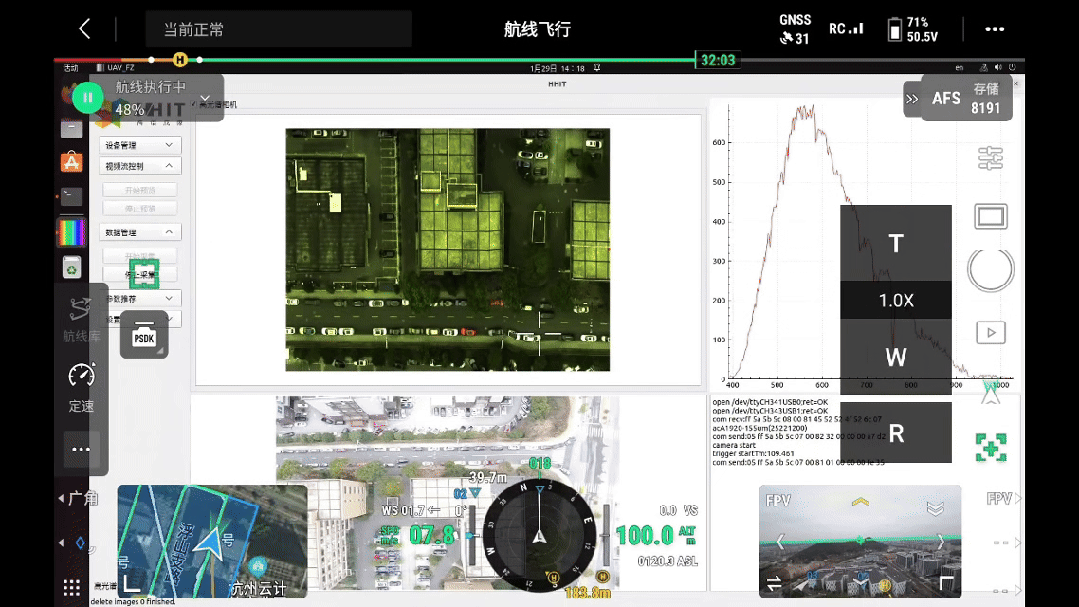
Task: Select the 定速 speed control icon
Action: pos(82,385)
